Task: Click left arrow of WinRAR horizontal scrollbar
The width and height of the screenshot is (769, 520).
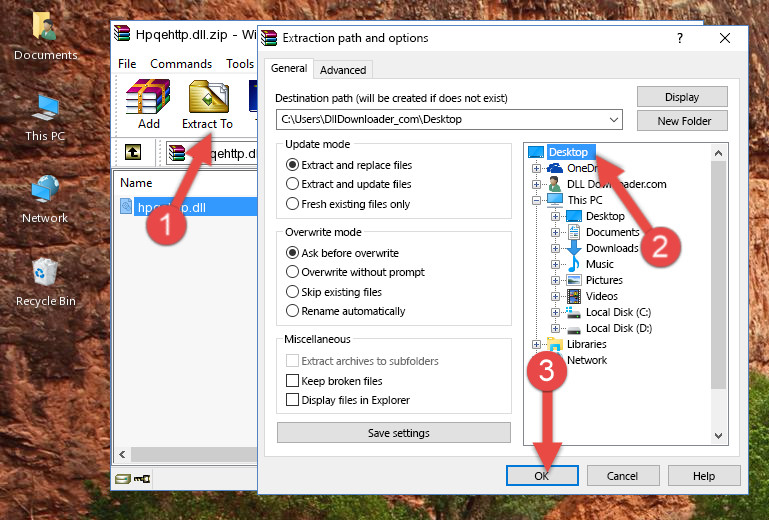Action: tap(122, 454)
